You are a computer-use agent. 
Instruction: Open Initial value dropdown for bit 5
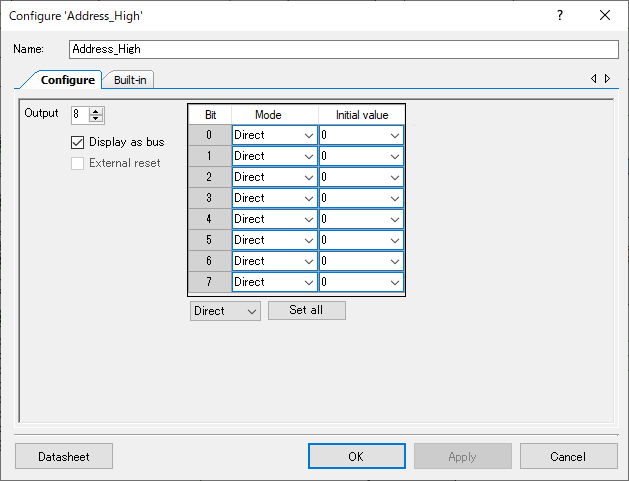point(361,240)
